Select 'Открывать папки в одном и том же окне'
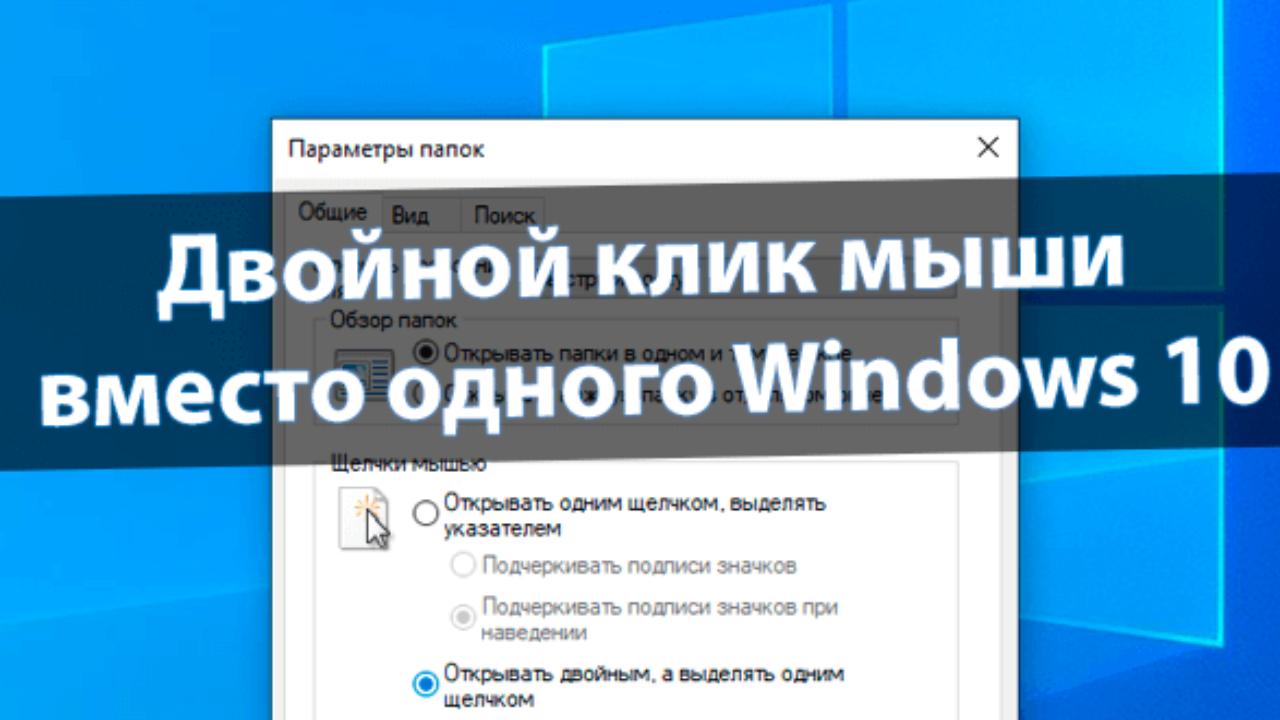 426,352
